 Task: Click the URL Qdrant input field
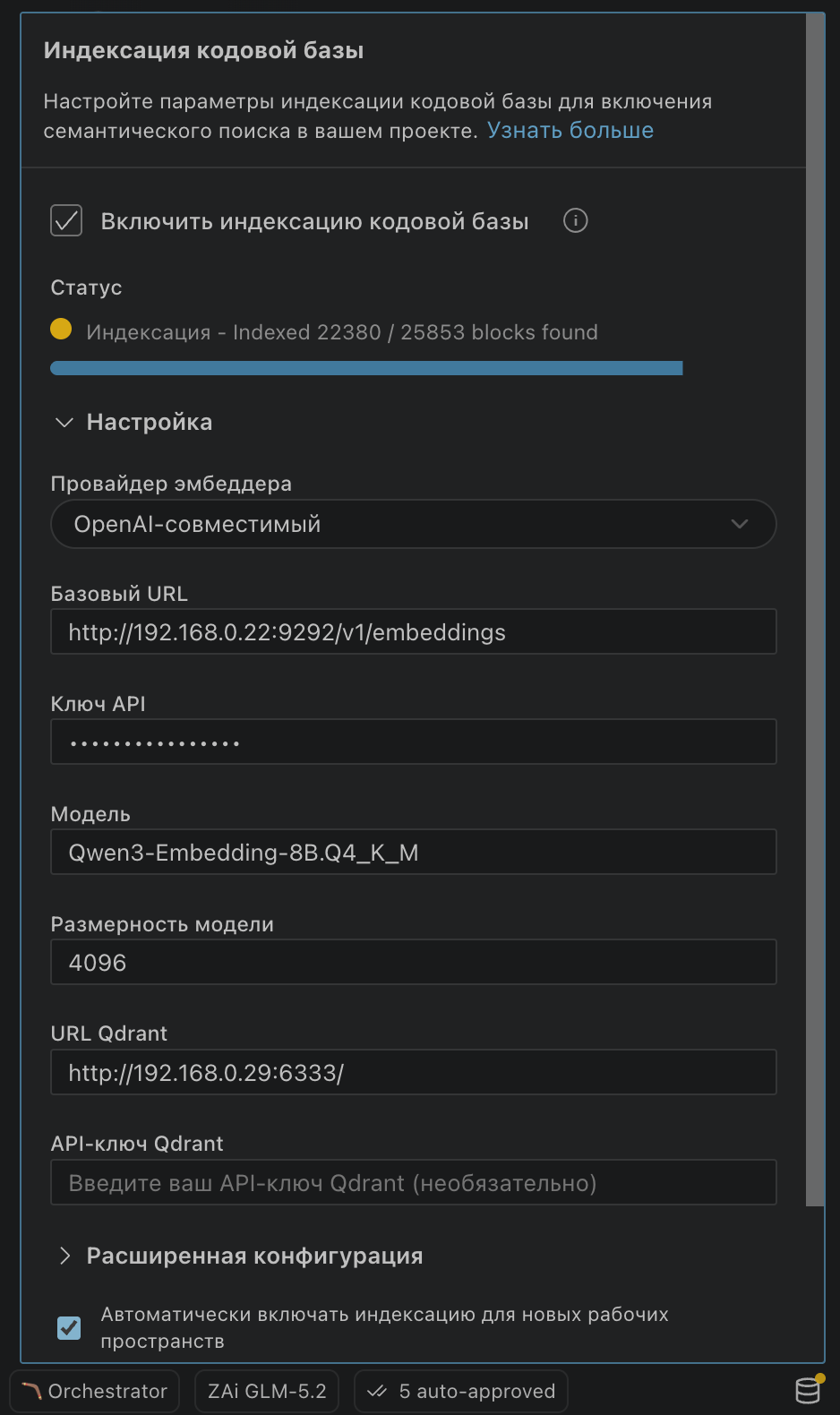coord(413,1073)
